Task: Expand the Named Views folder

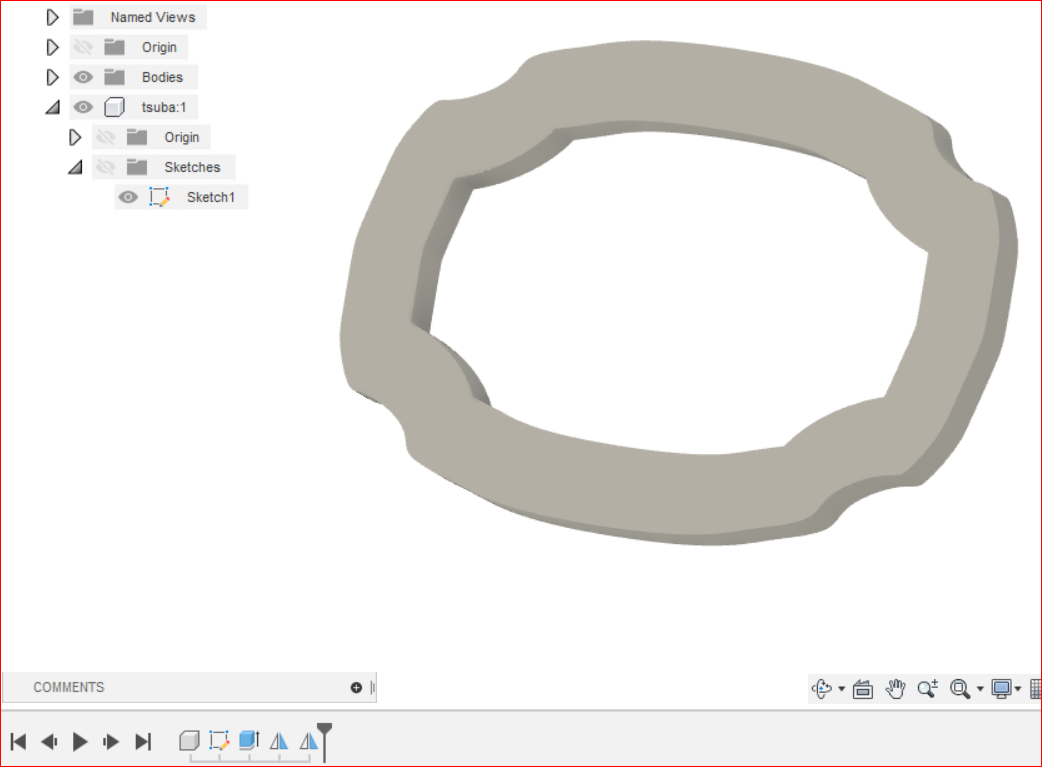Action: click(52, 16)
